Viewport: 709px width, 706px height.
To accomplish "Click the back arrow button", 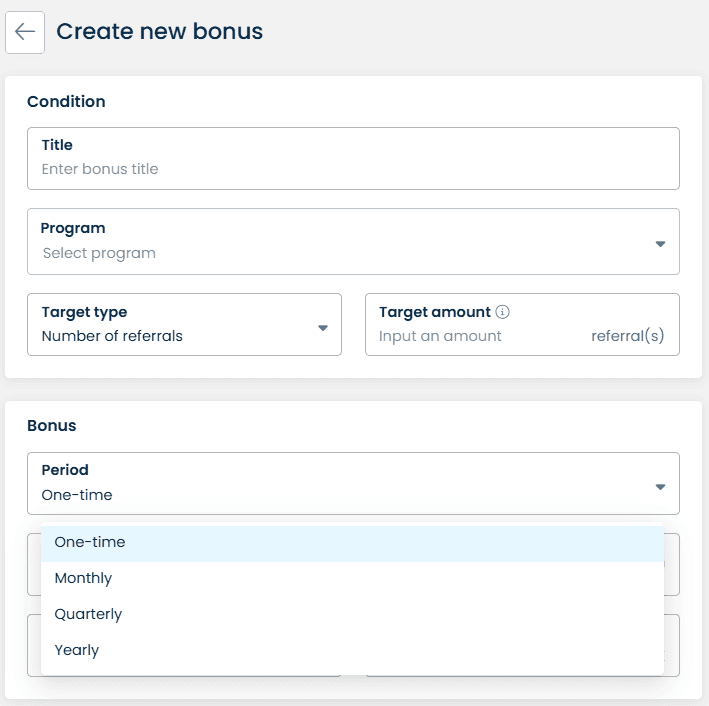I will tap(25, 32).
